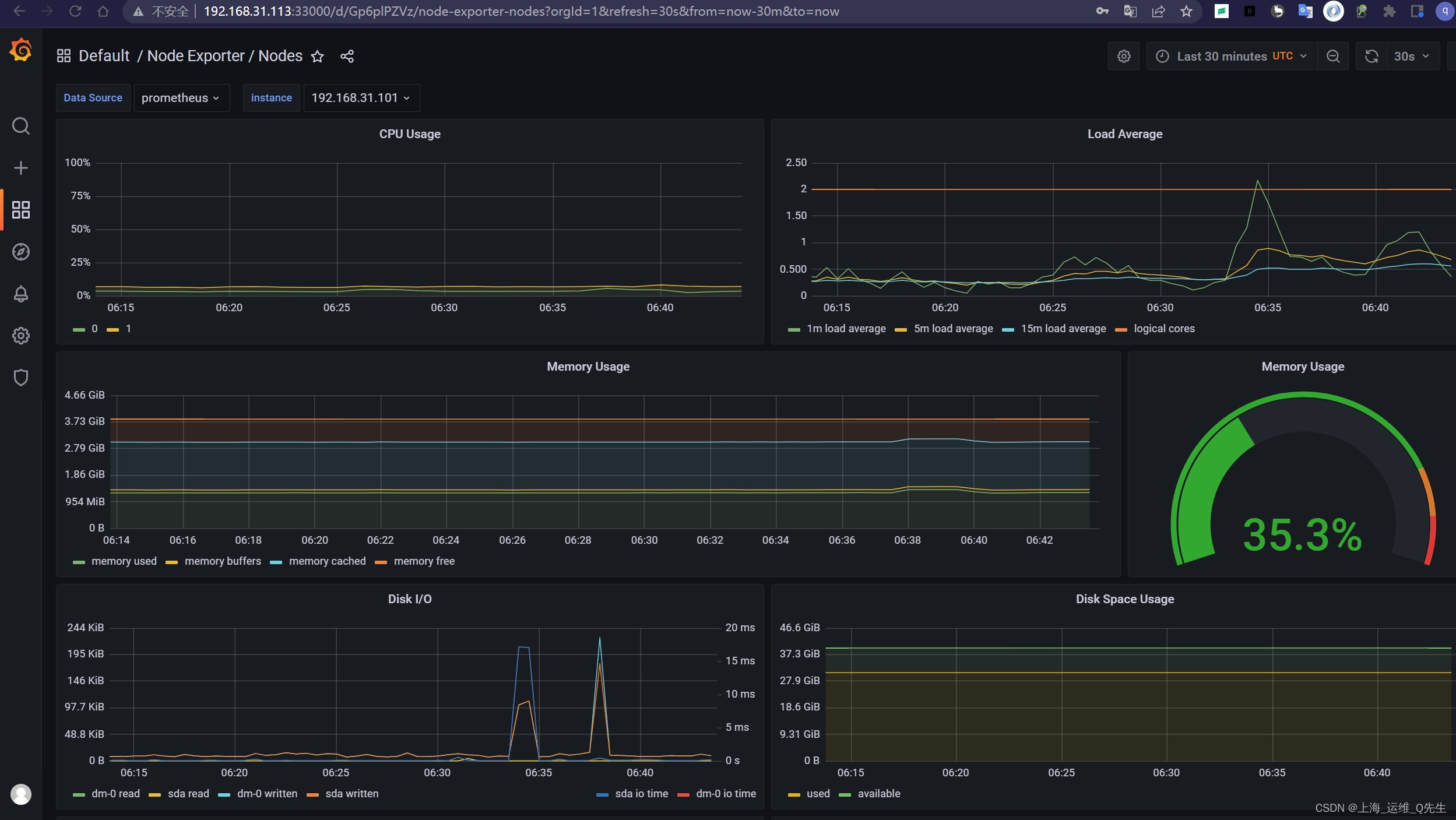Open the browser home page

pyautogui.click(x=103, y=11)
